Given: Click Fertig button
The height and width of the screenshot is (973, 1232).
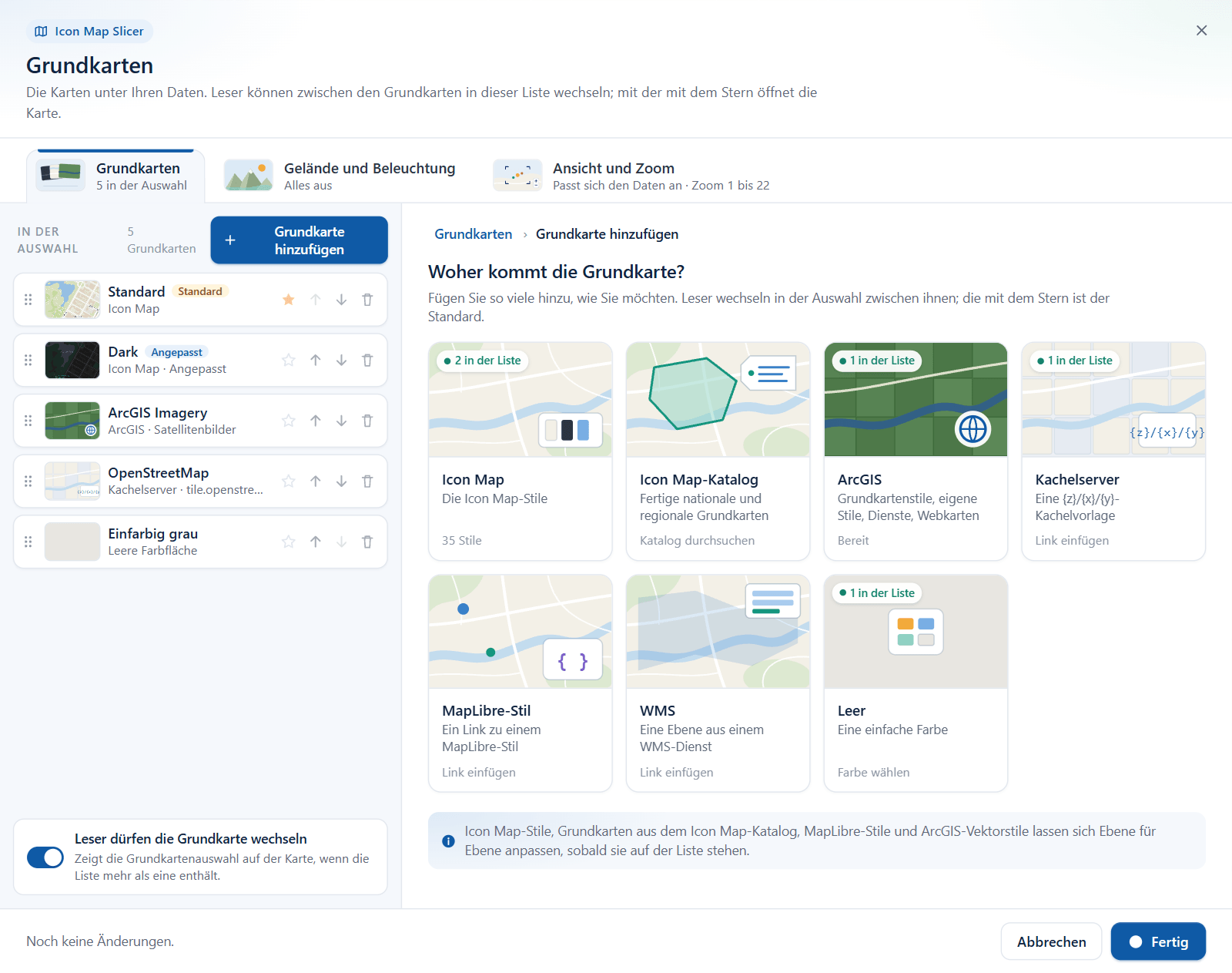Looking at the screenshot, I should point(1158,941).
